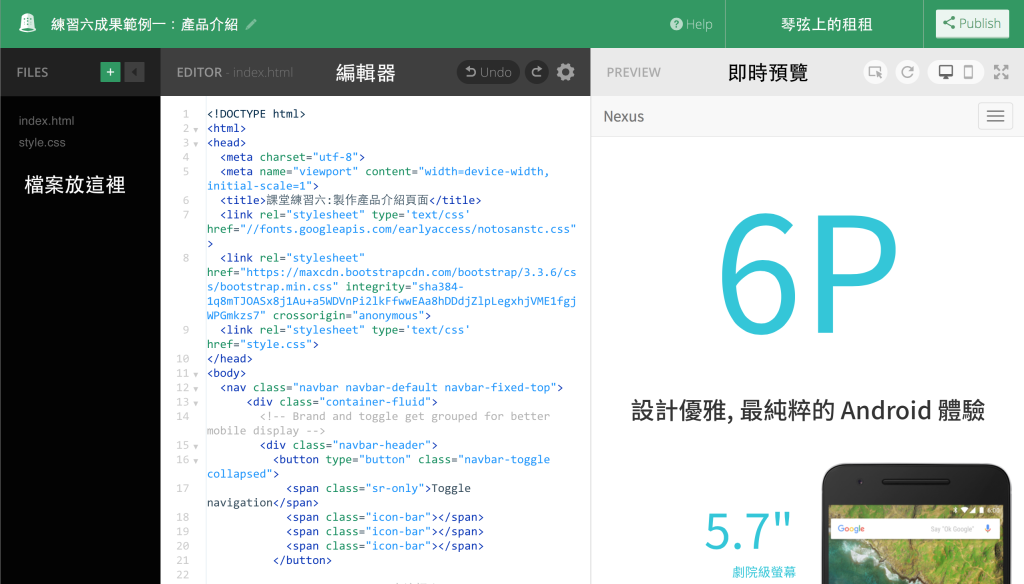Fold the head section on line 3

point(195,143)
